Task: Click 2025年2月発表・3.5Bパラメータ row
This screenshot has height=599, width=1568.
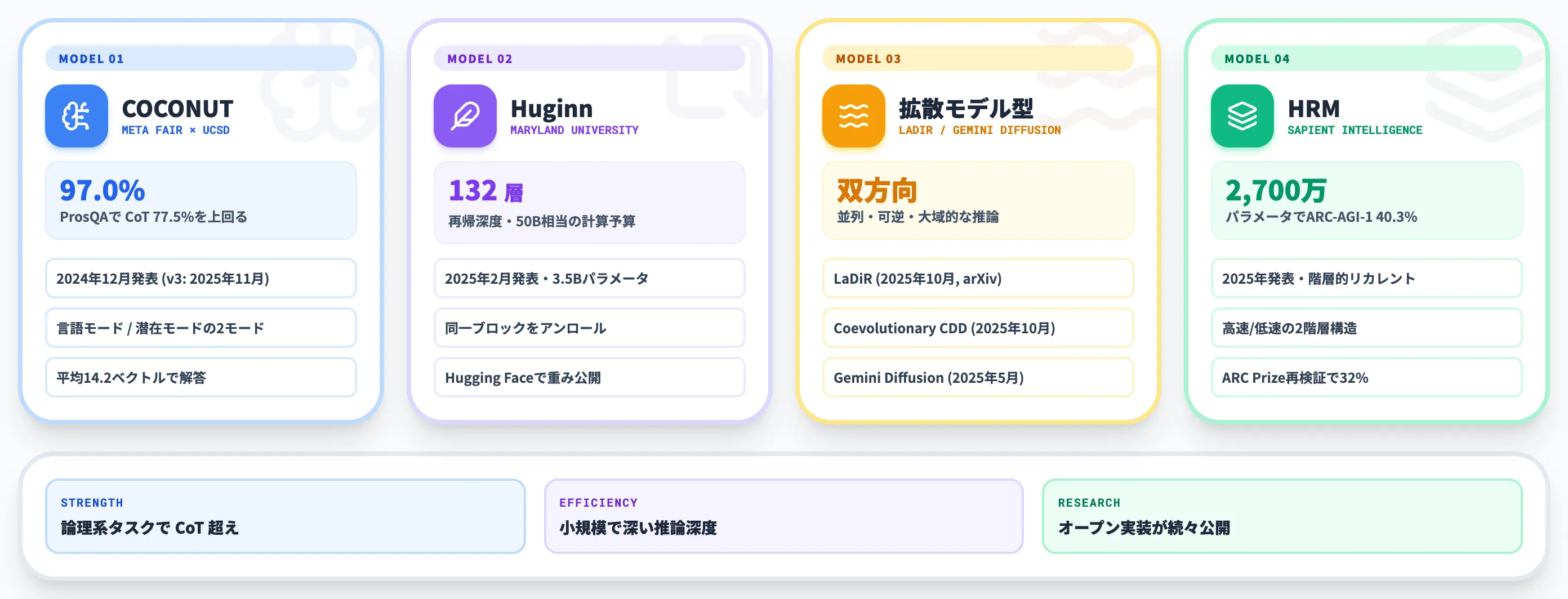Action: (589, 279)
